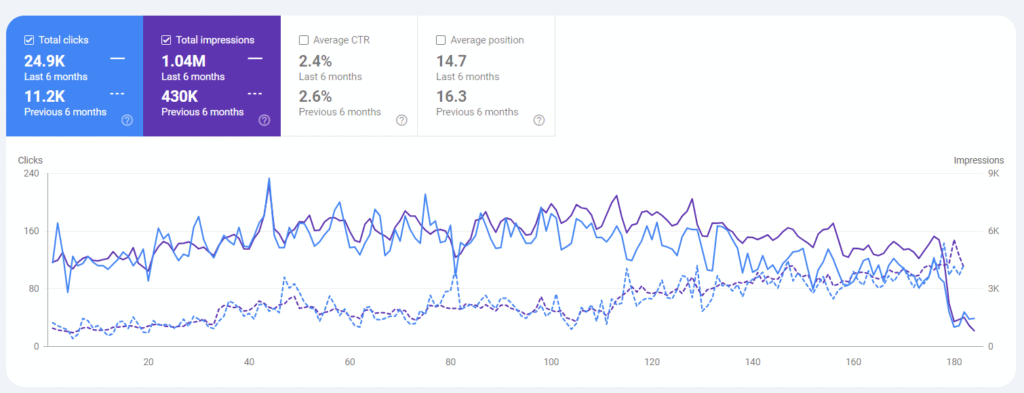The image size is (1024, 393).
Task: Click the 240 clicks axis label
Action: pos(32,174)
